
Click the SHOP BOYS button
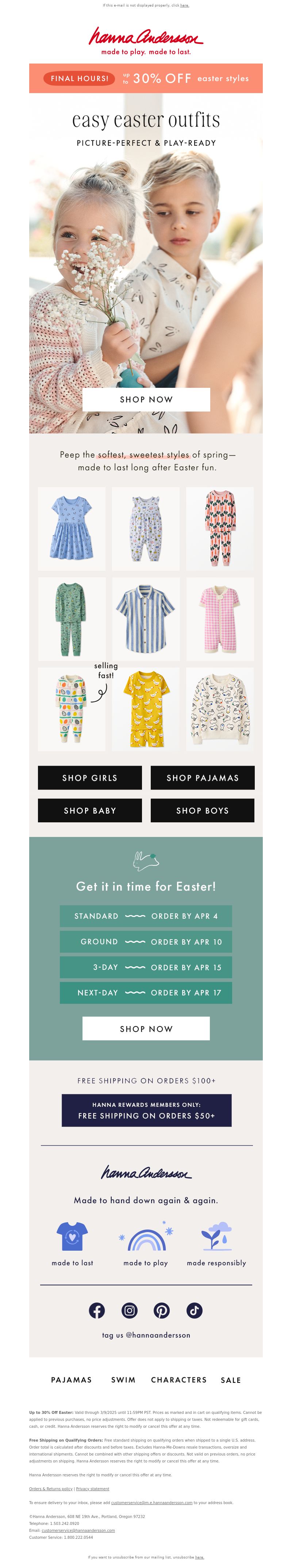[203, 811]
